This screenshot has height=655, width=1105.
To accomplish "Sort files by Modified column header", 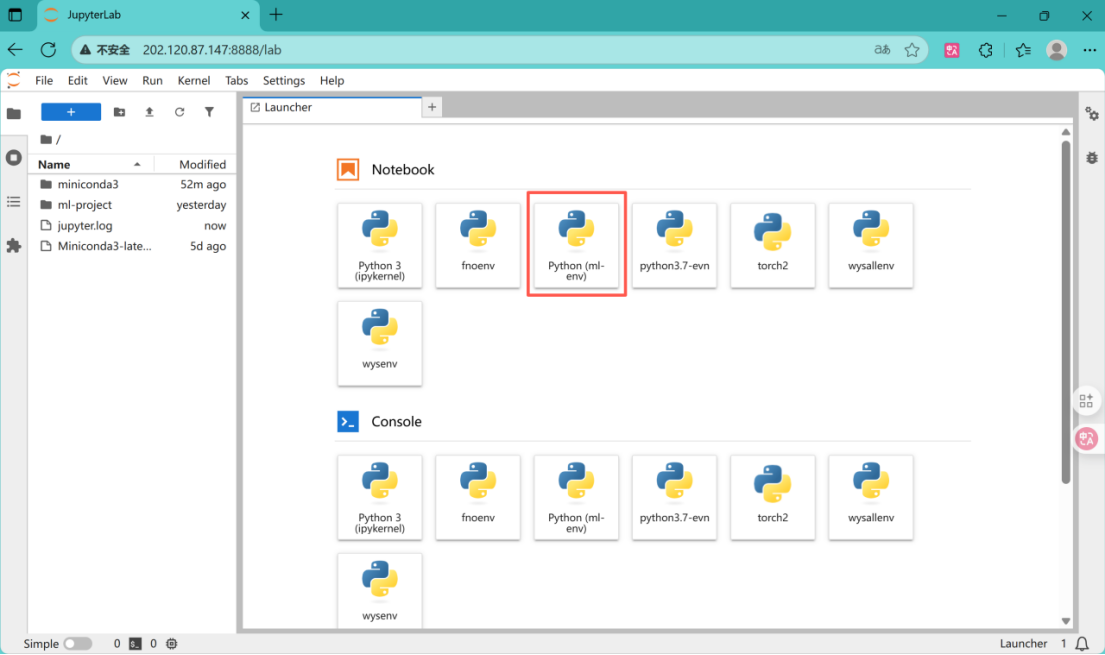I will (x=202, y=164).
